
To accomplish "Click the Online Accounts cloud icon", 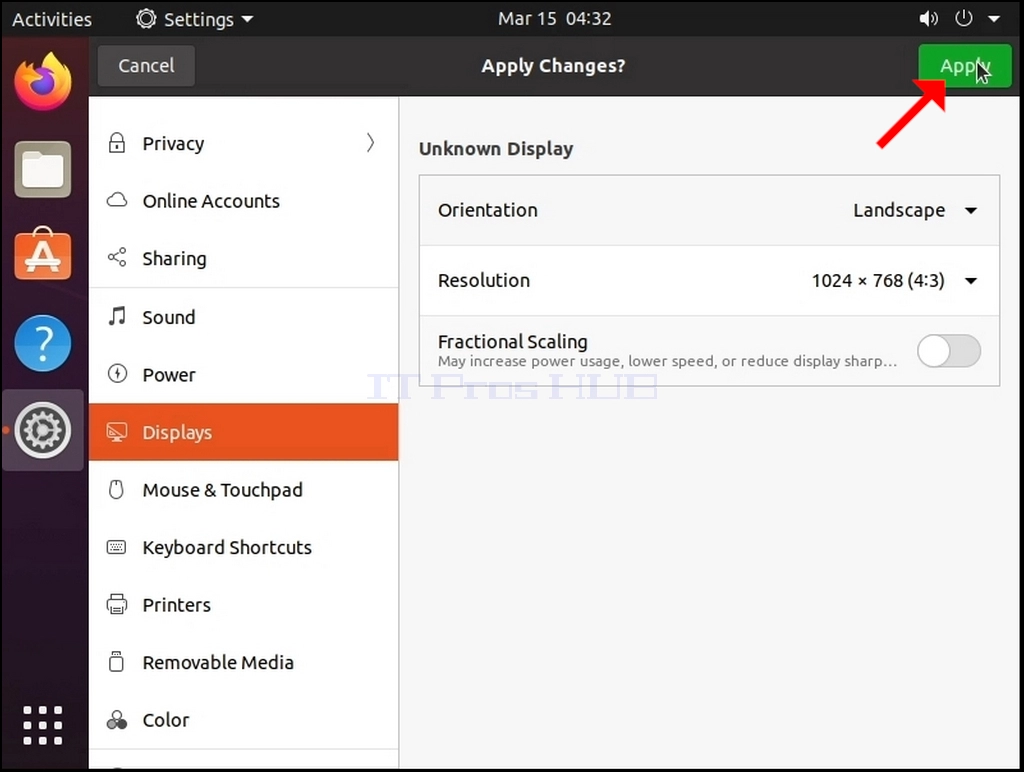I will coord(117,200).
